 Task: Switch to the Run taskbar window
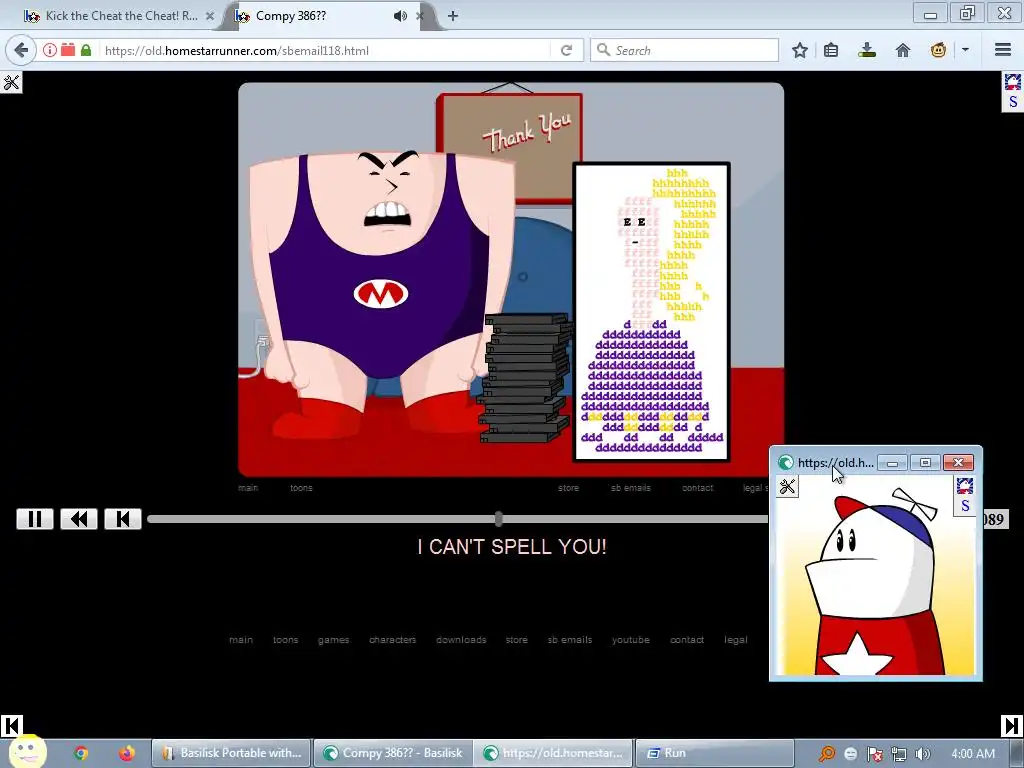pos(714,753)
